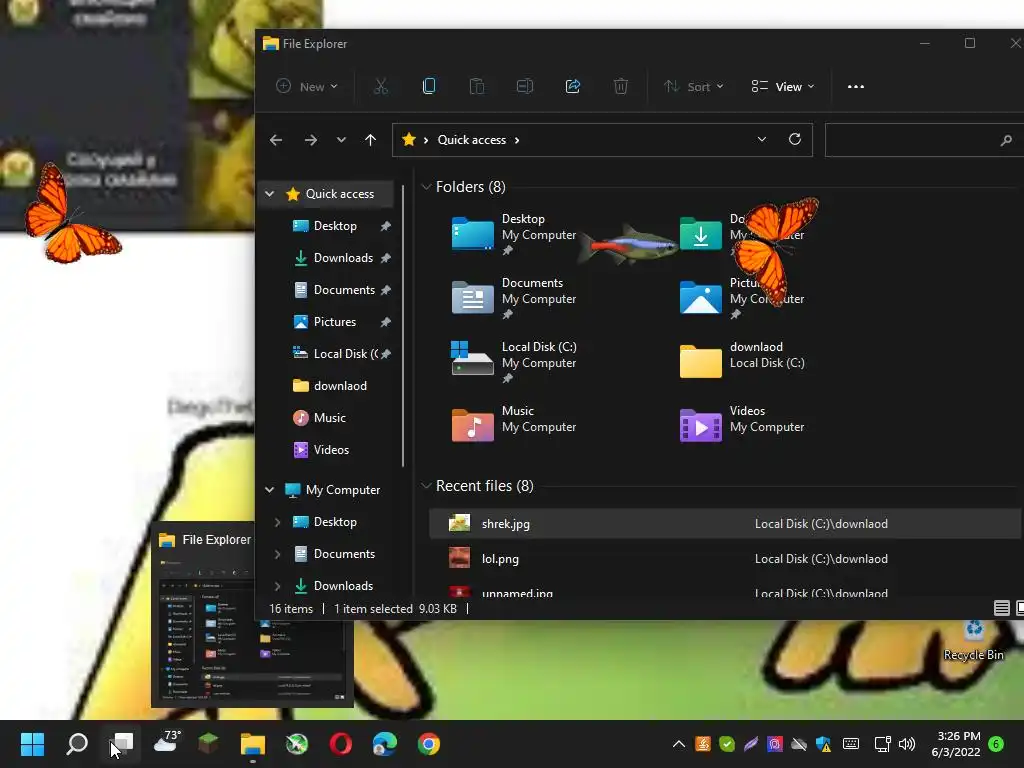1024x768 pixels.
Task: Select shrek.jpg in Recent files
Action: click(x=725, y=524)
